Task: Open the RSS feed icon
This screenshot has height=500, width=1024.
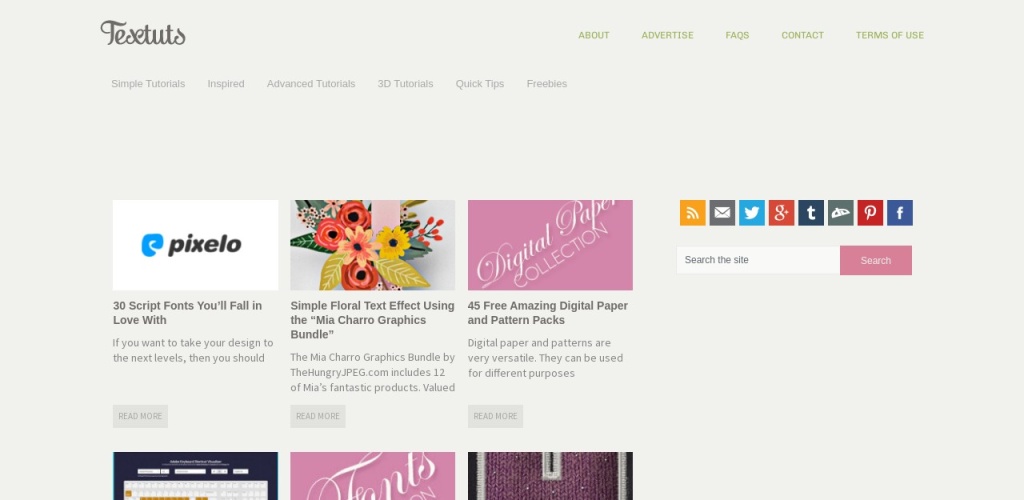Action: pos(692,213)
